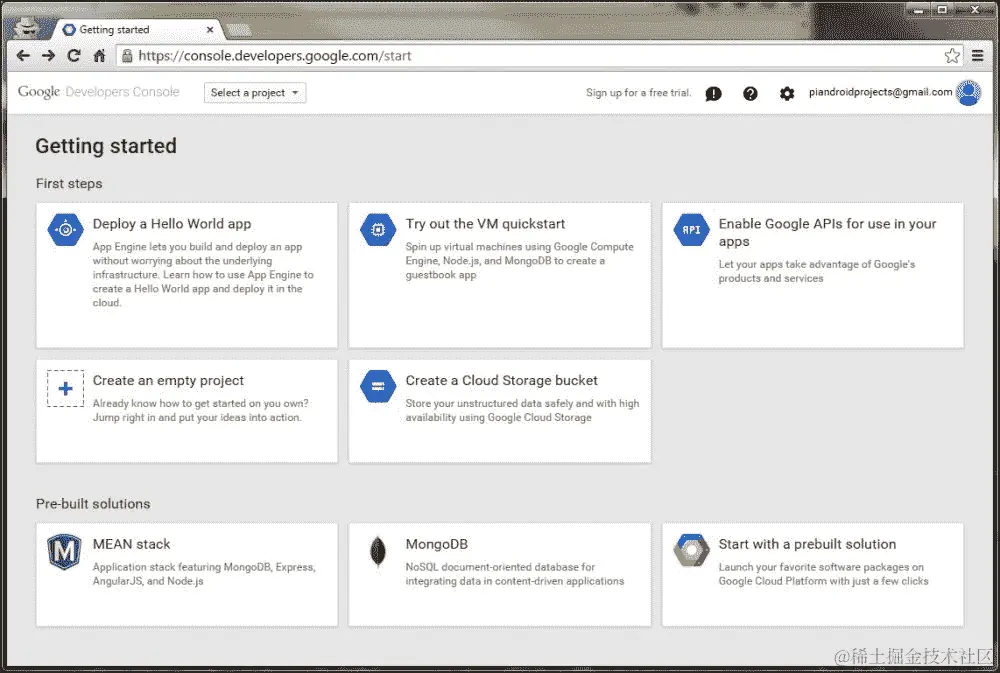
Task: Open notifications alert icon in header
Action: click(x=714, y=94)
